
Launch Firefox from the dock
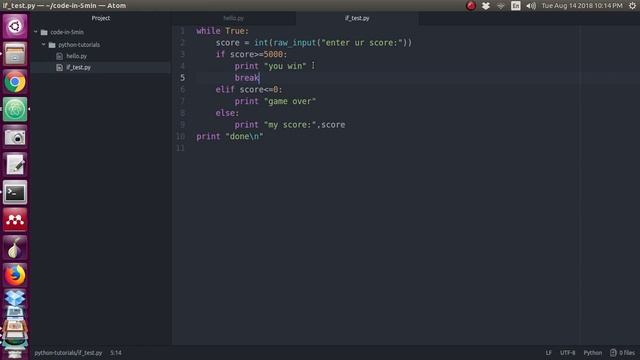pyautogui.click(x=15, y=275)
